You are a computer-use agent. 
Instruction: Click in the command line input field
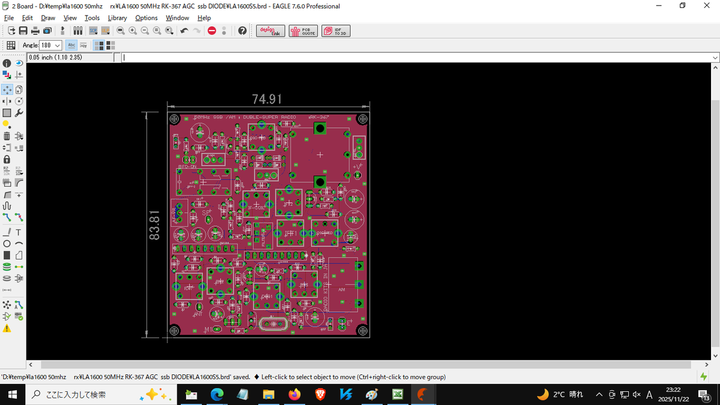tap(400, 57)
